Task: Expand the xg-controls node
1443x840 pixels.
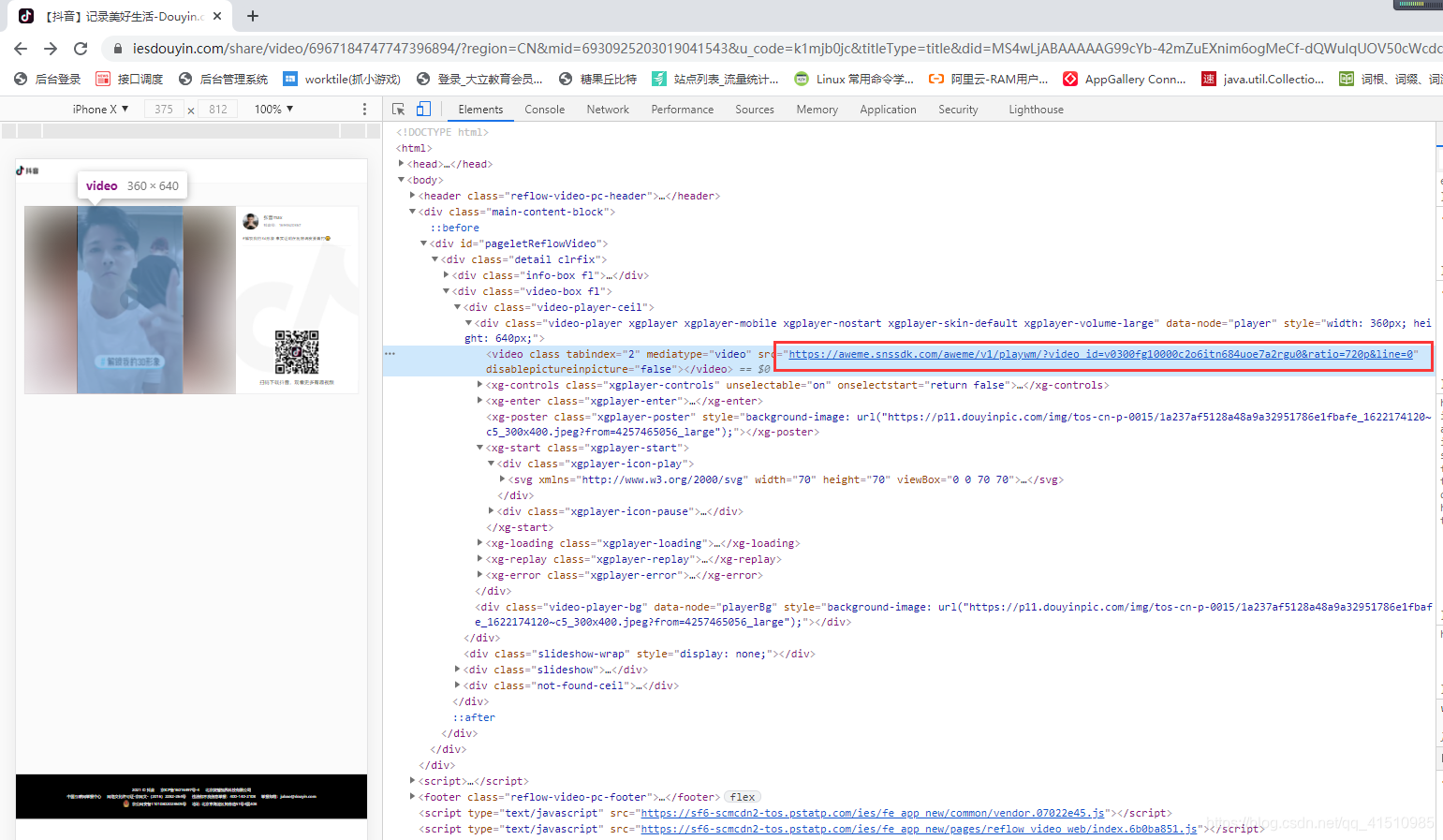Action: coord(480,385)
